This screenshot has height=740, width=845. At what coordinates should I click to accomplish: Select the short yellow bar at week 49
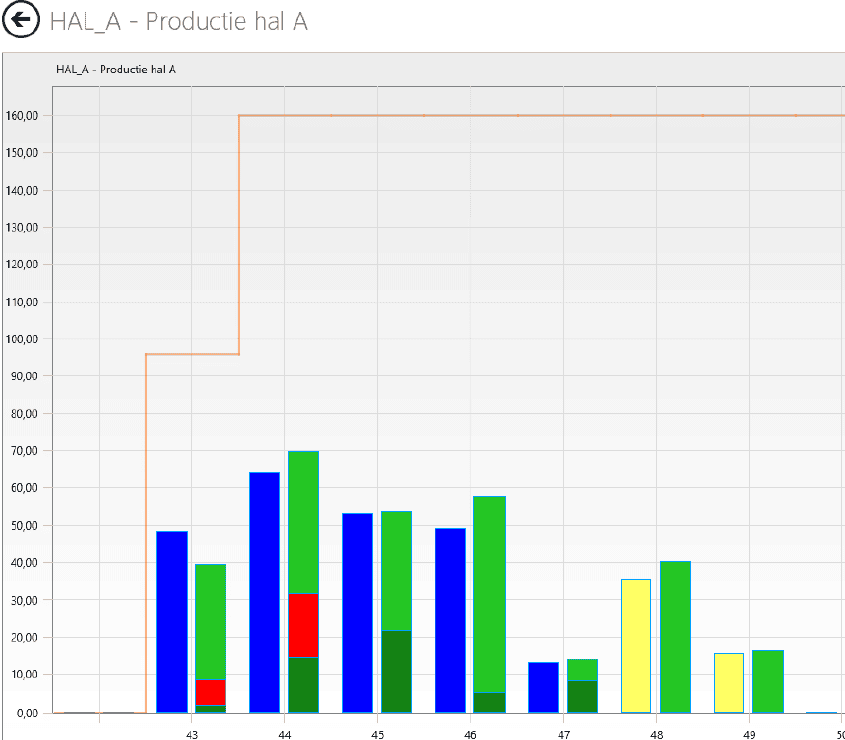[729, 682]
